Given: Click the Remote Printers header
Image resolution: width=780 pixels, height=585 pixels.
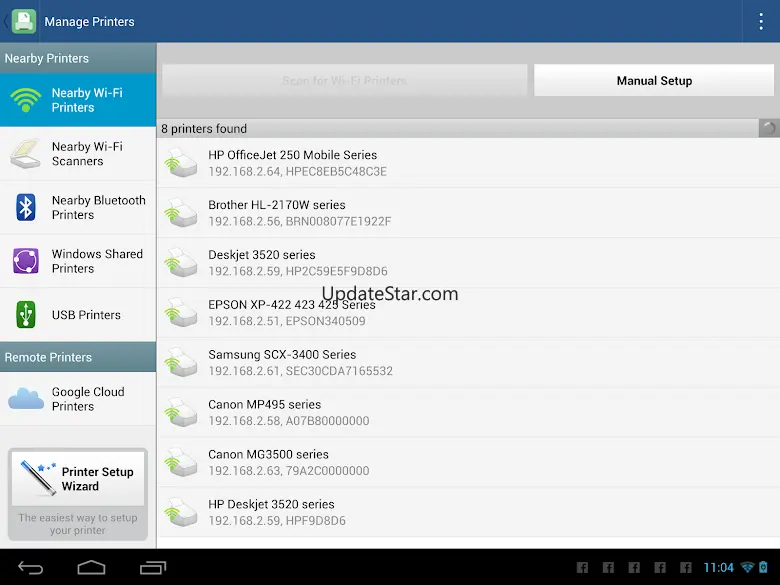Looking at the screenshot, I should click(x=78, y=357).
